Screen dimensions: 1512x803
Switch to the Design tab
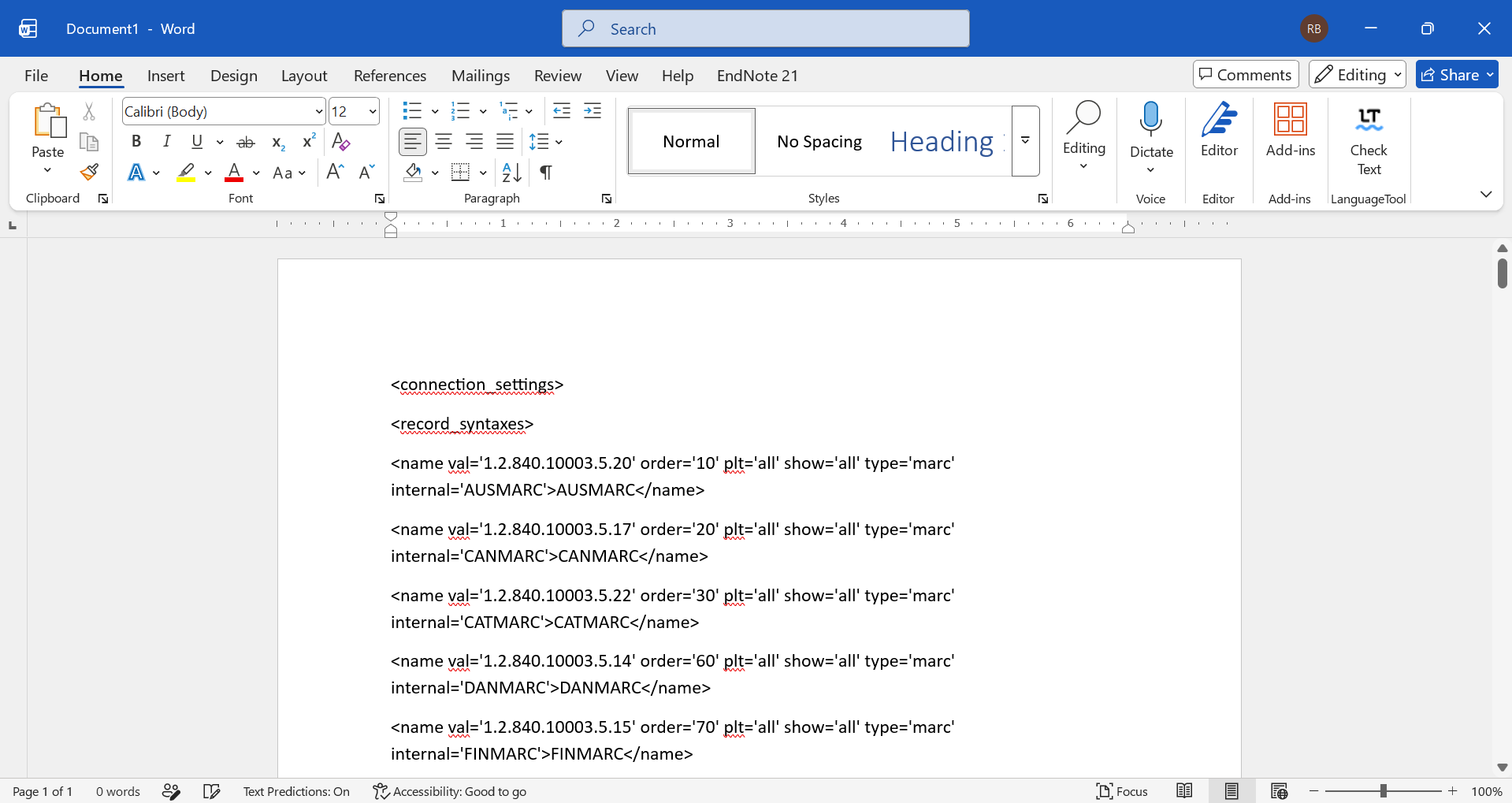[234, 76]
